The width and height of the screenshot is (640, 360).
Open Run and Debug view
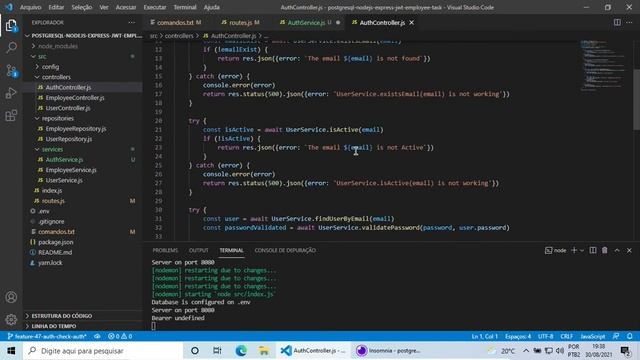point(11,93)
